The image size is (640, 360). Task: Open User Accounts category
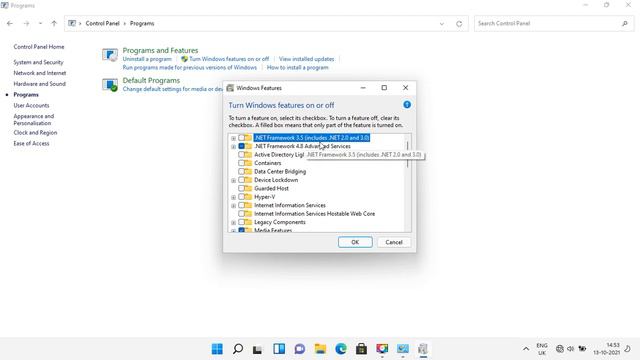click(31, 105)
